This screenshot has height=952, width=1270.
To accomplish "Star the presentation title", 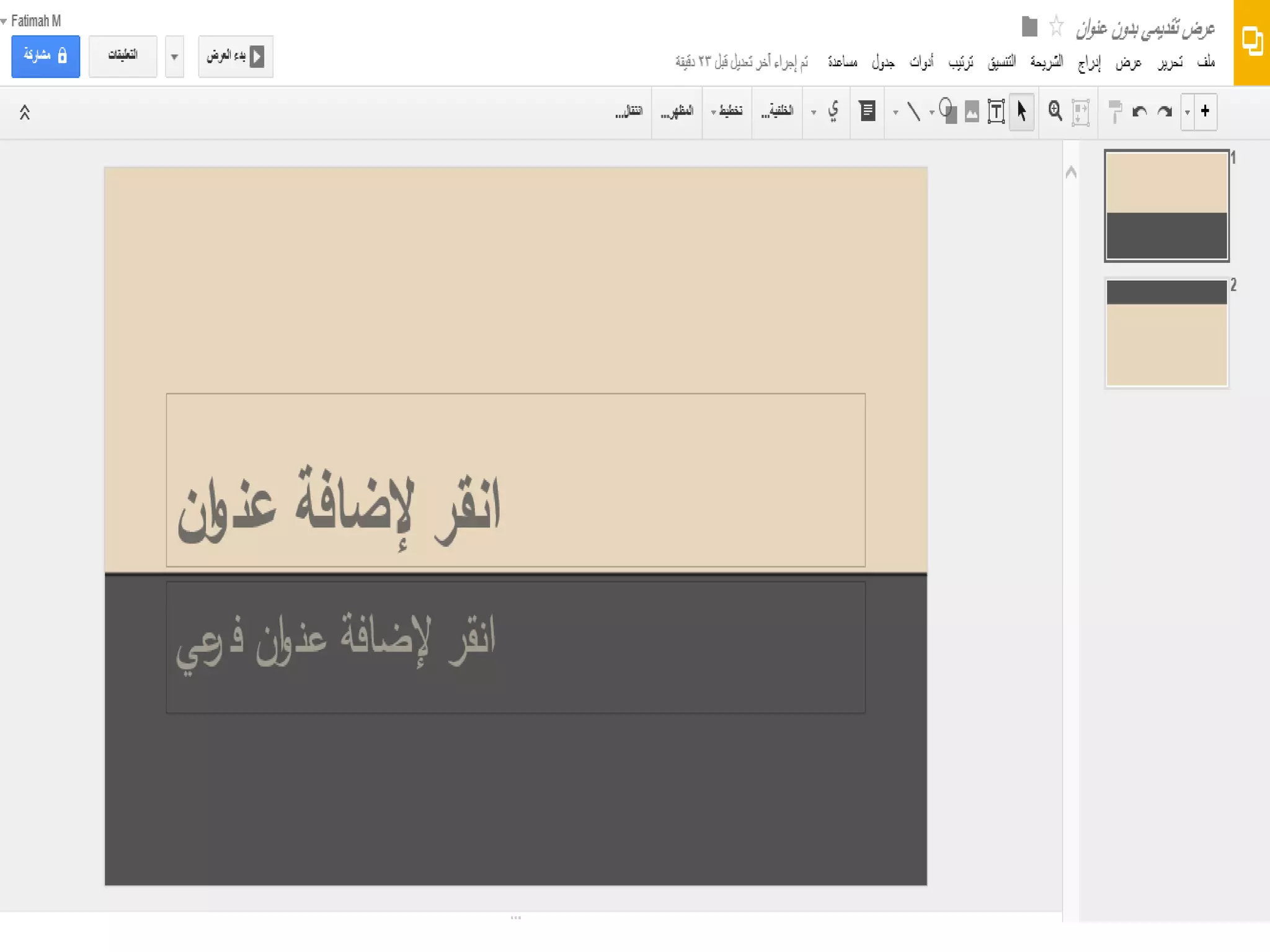I will (1057, 27).
